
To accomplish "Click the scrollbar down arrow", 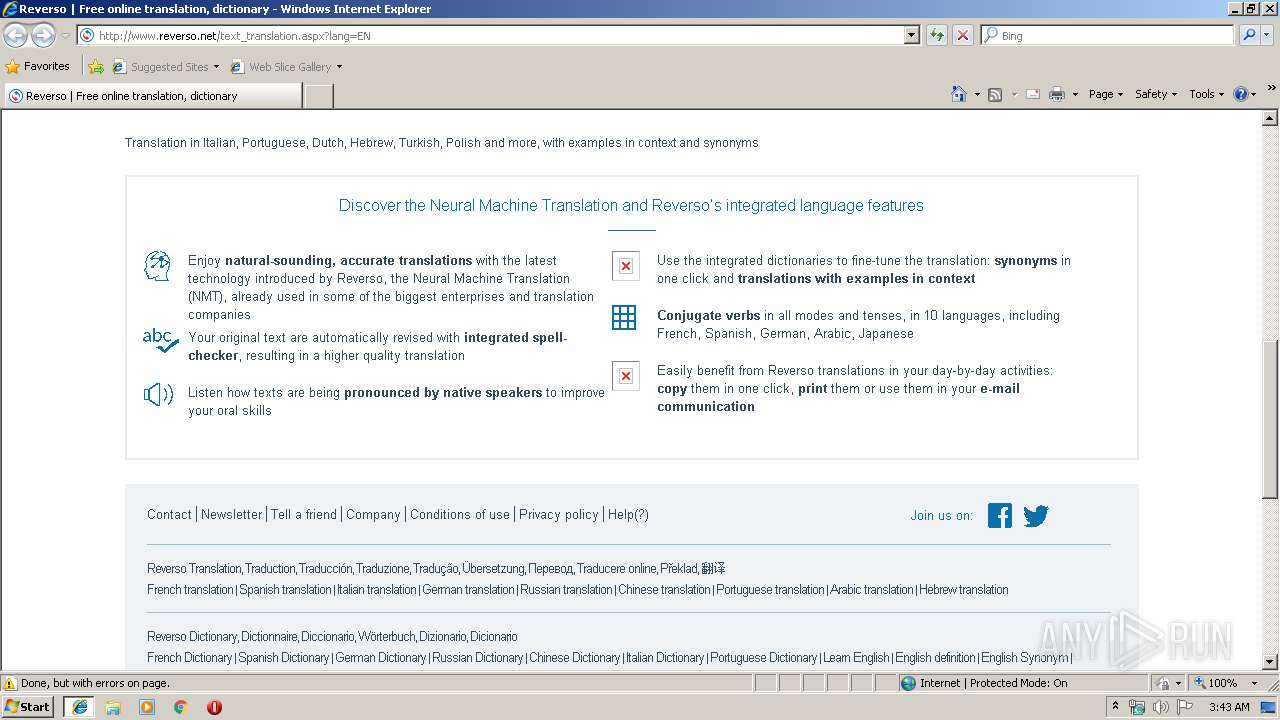I will tap(1270, 661).
